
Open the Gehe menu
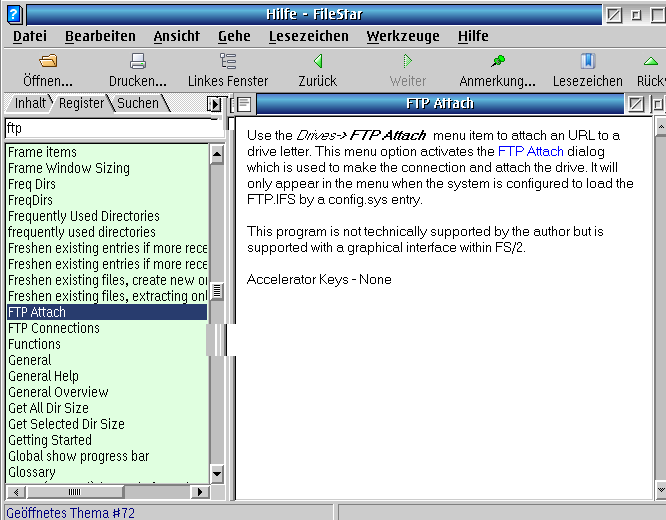point(234,36)
